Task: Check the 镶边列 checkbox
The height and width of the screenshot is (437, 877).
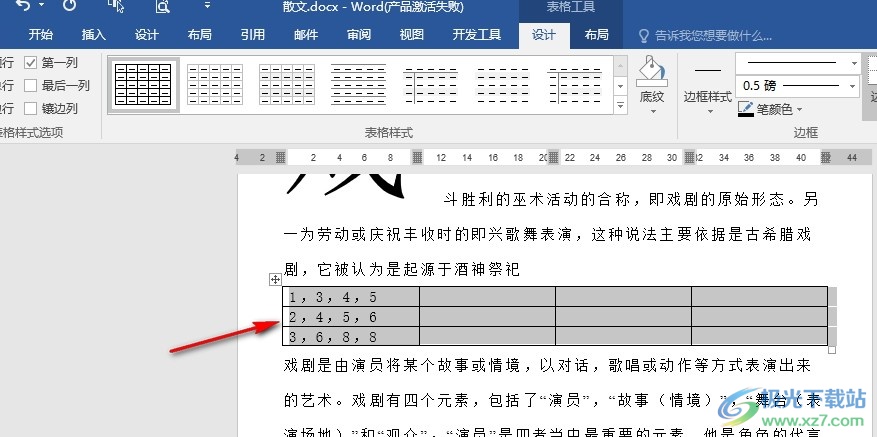Action: [x=30, y=109]
